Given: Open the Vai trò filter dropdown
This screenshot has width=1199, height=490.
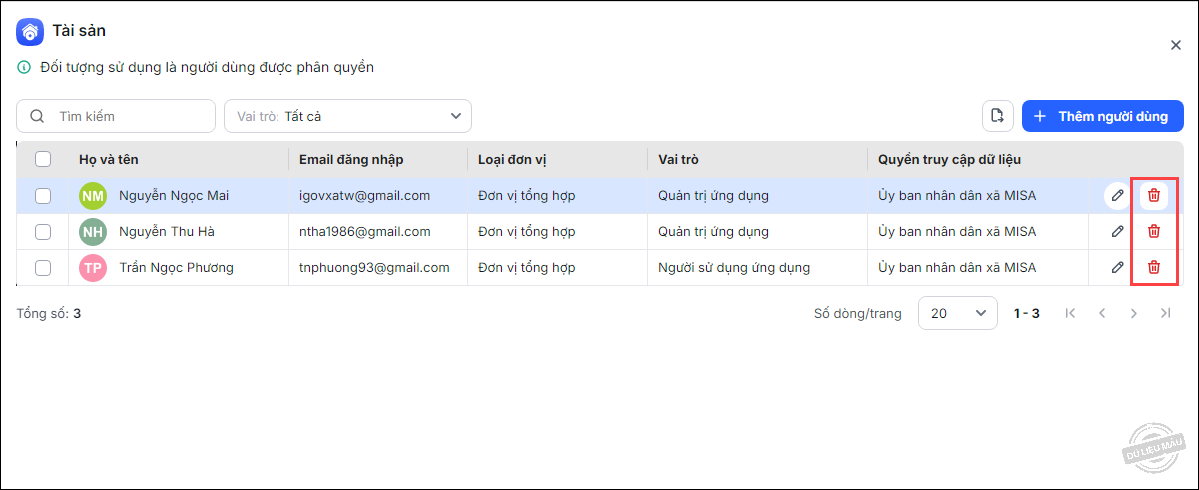Looking at the screenshot, I should click(347, 116).
